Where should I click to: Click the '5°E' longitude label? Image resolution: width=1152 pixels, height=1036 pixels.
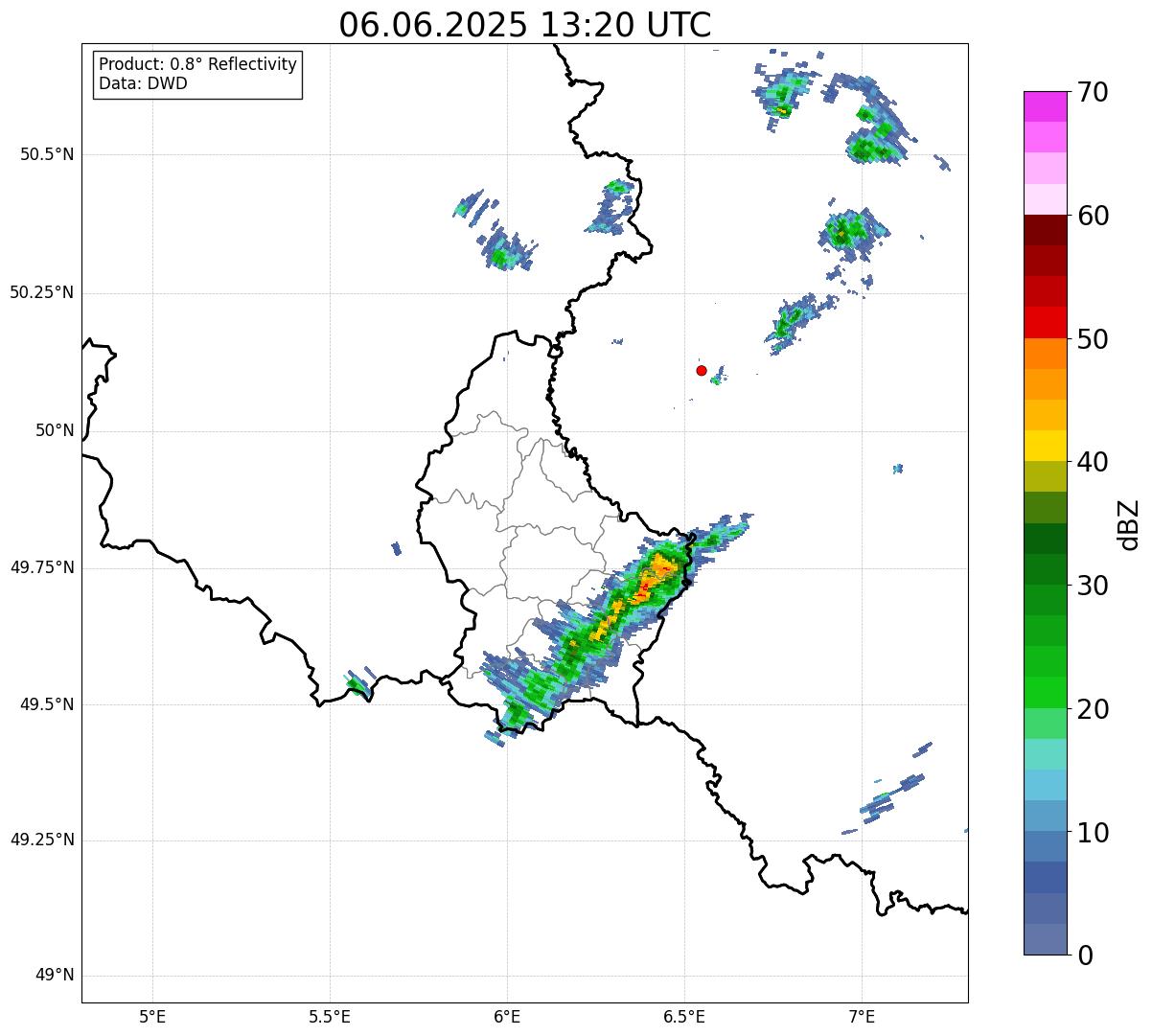pos(152,1017)
